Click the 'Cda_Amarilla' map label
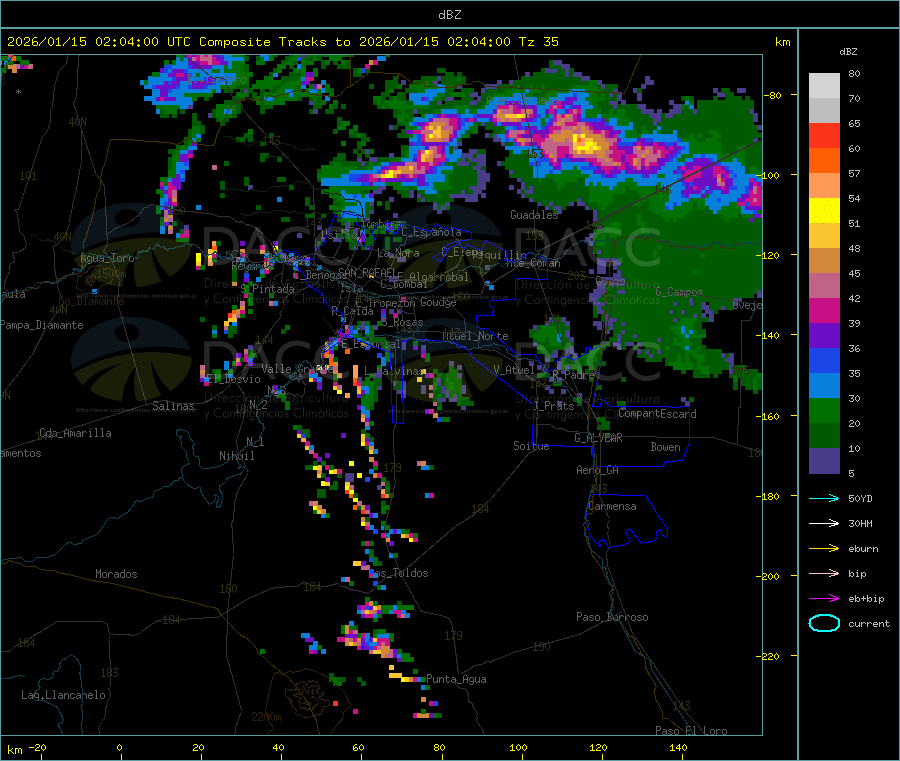 pos(75,433)
